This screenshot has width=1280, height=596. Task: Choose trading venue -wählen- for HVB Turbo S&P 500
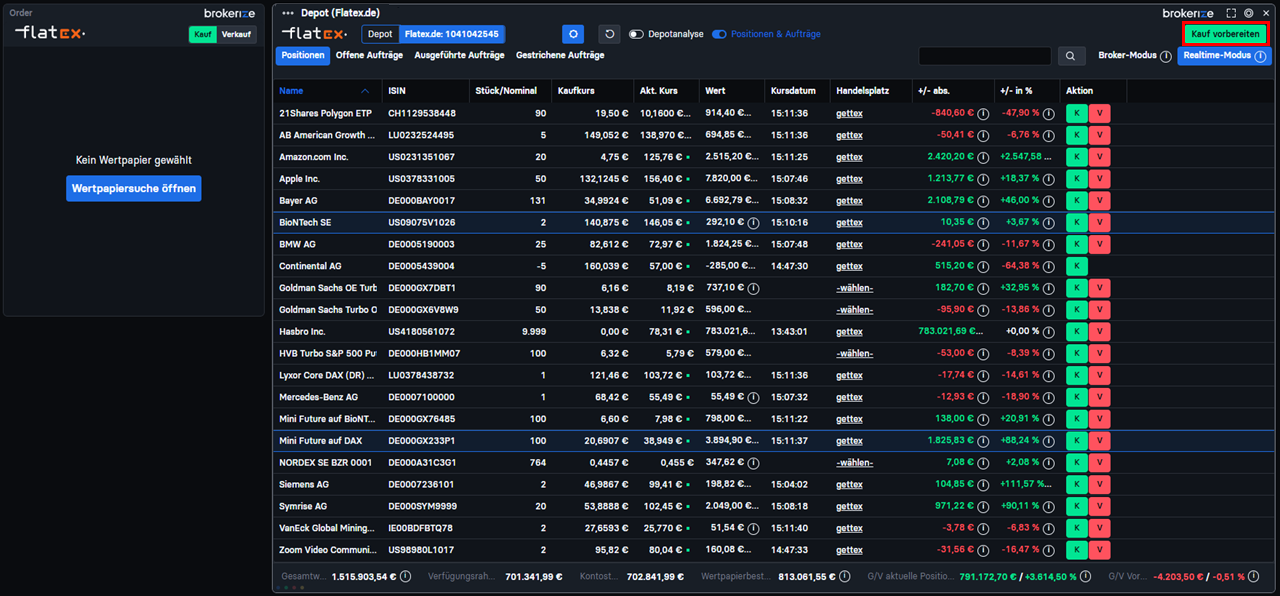(855, 353)
